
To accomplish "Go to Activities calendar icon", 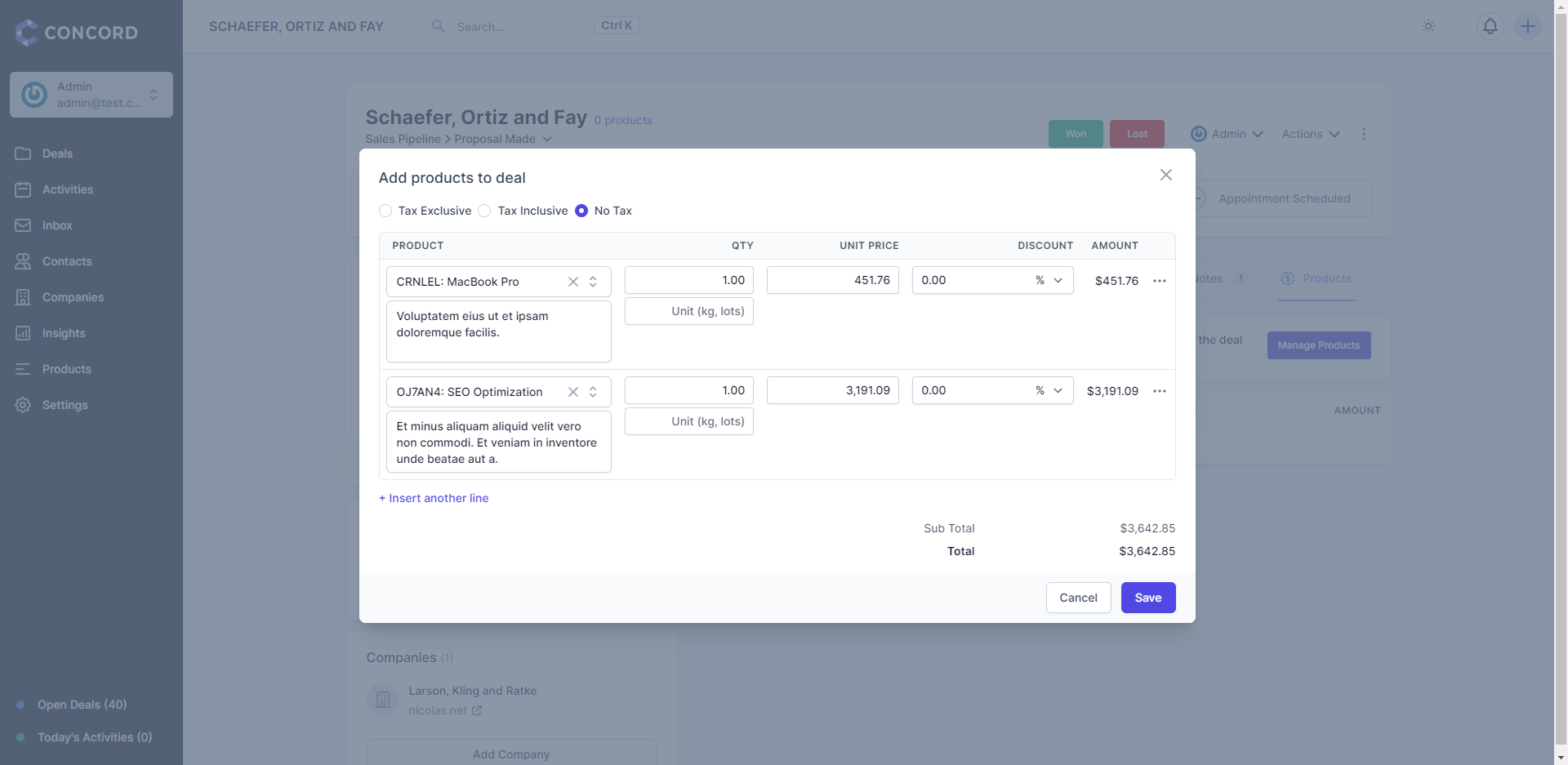I will (23, 189).
